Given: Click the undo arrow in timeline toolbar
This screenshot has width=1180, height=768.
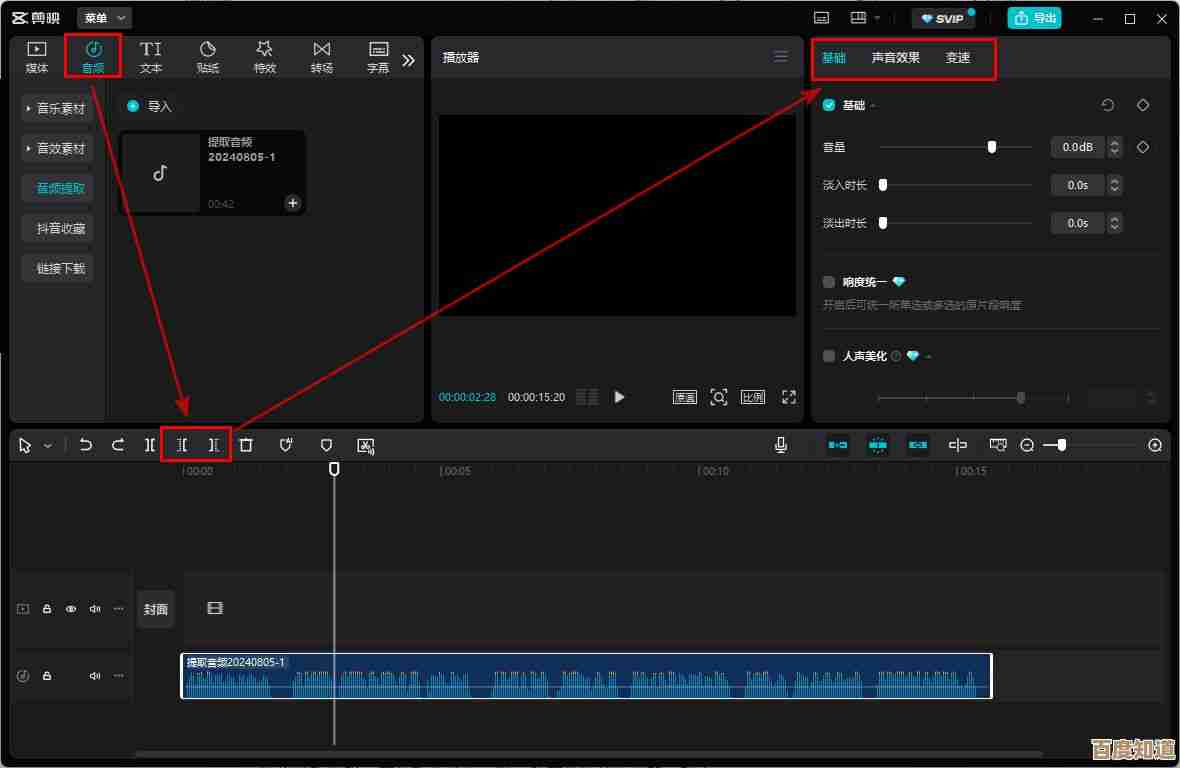Looking at the screenshot, I should tap(86, 445).
